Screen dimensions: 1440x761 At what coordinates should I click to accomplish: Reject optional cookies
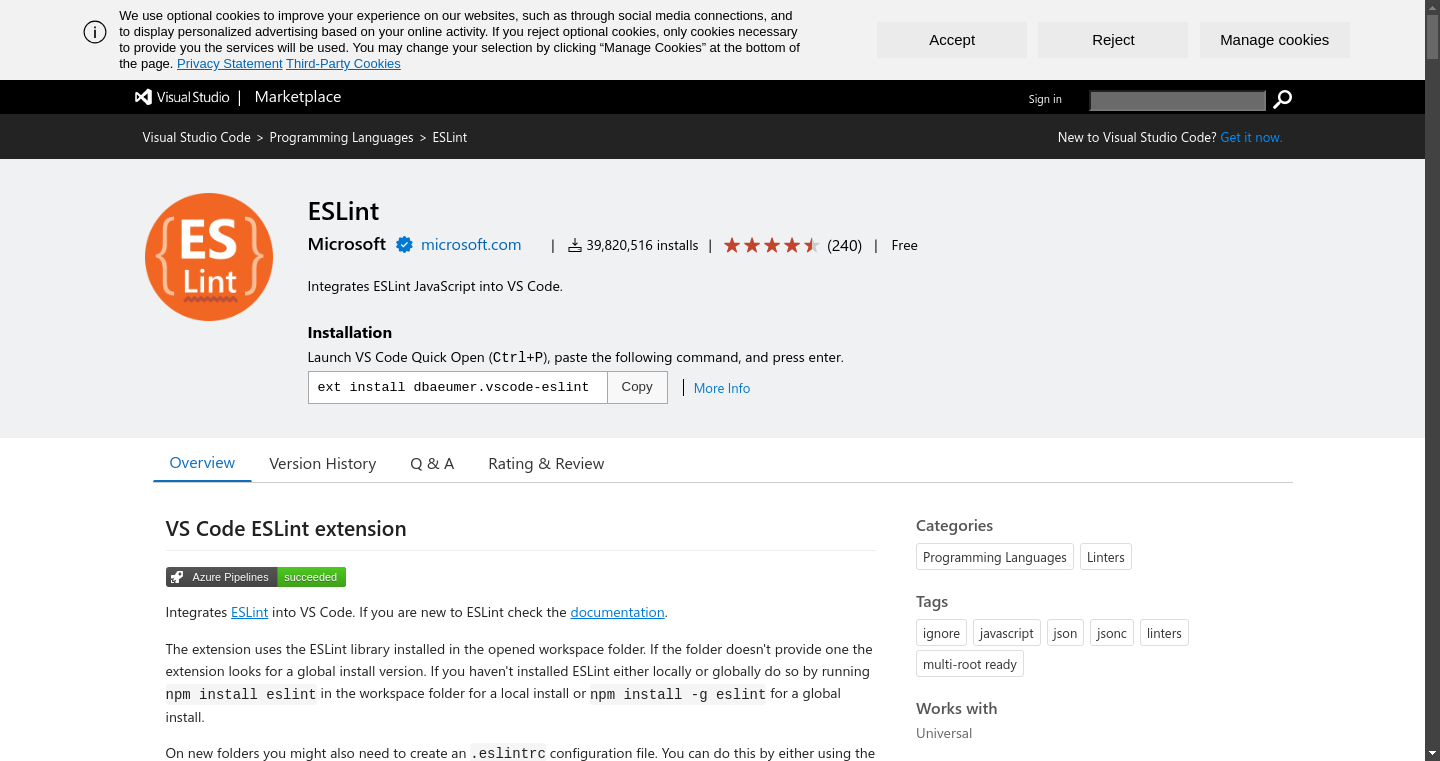(1113, 40)
